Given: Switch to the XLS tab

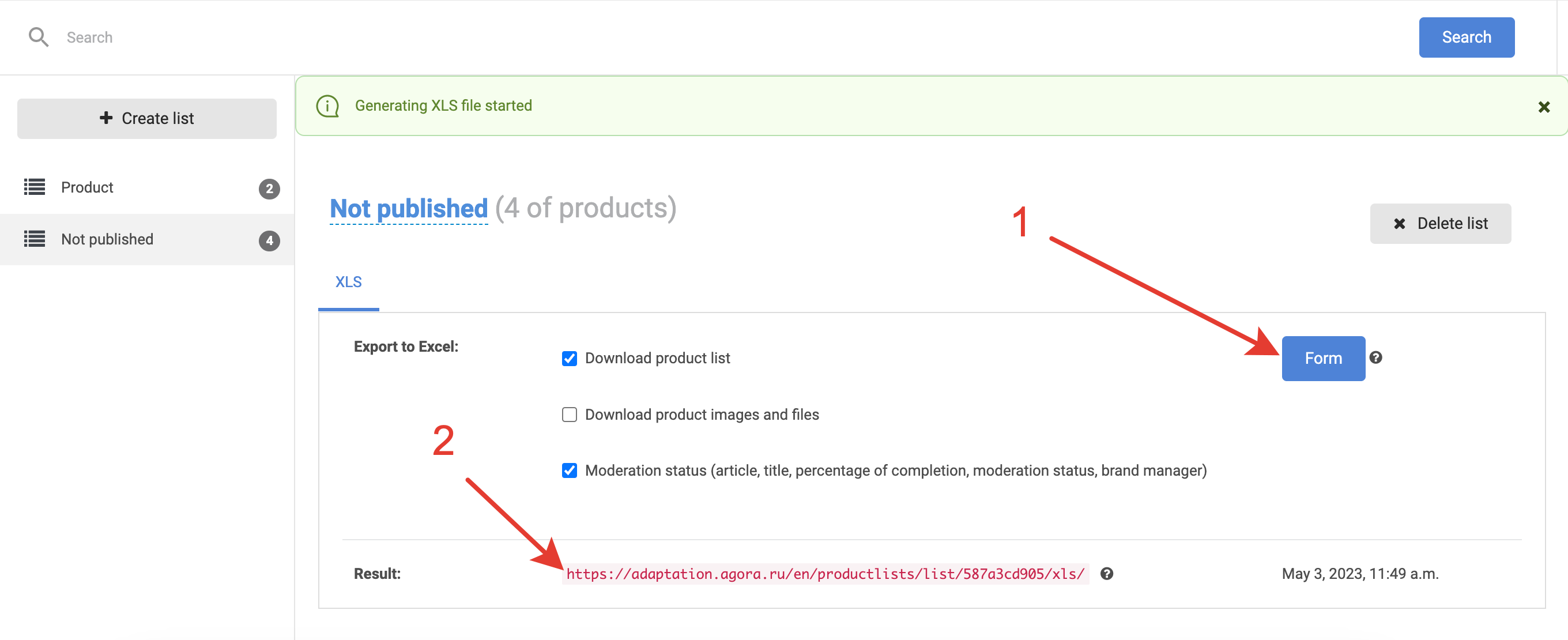Looking at the screenshot, I should pos(348,282).
